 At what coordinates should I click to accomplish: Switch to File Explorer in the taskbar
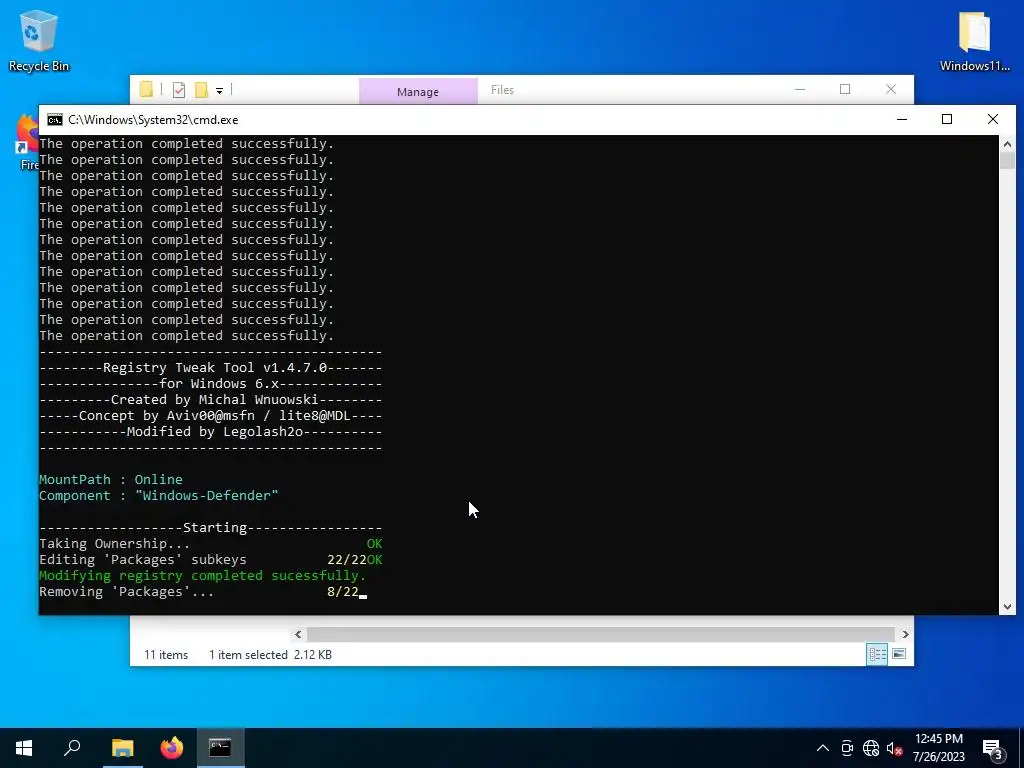tap(122, 748)
